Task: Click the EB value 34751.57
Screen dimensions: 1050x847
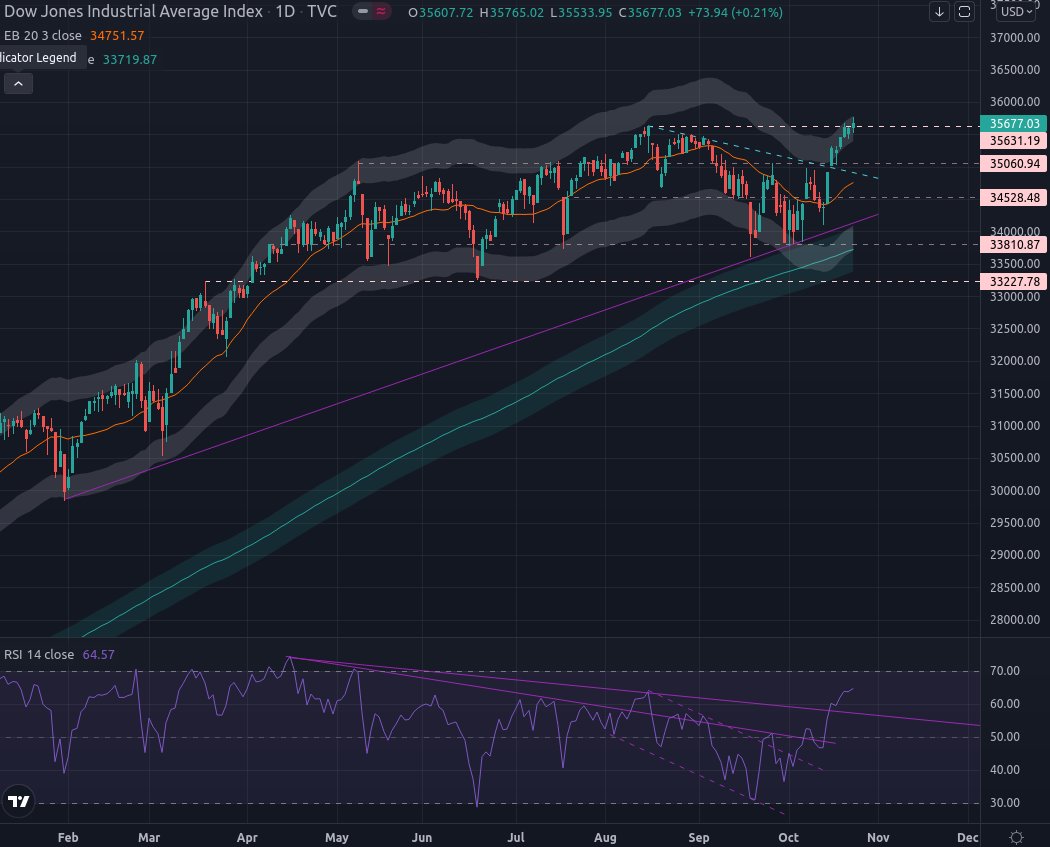Action: [117, 35]
